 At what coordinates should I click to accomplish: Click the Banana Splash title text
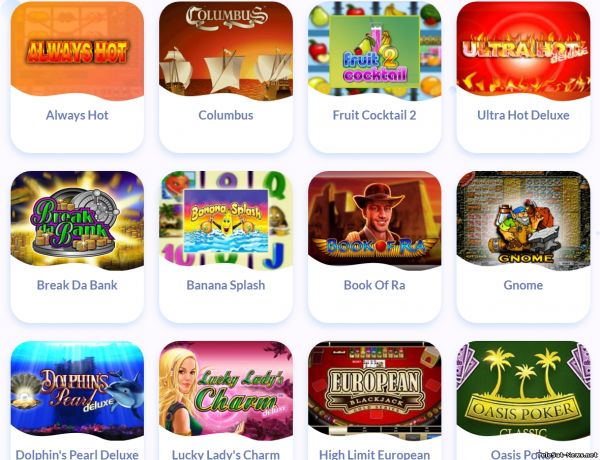coord(226,285)
